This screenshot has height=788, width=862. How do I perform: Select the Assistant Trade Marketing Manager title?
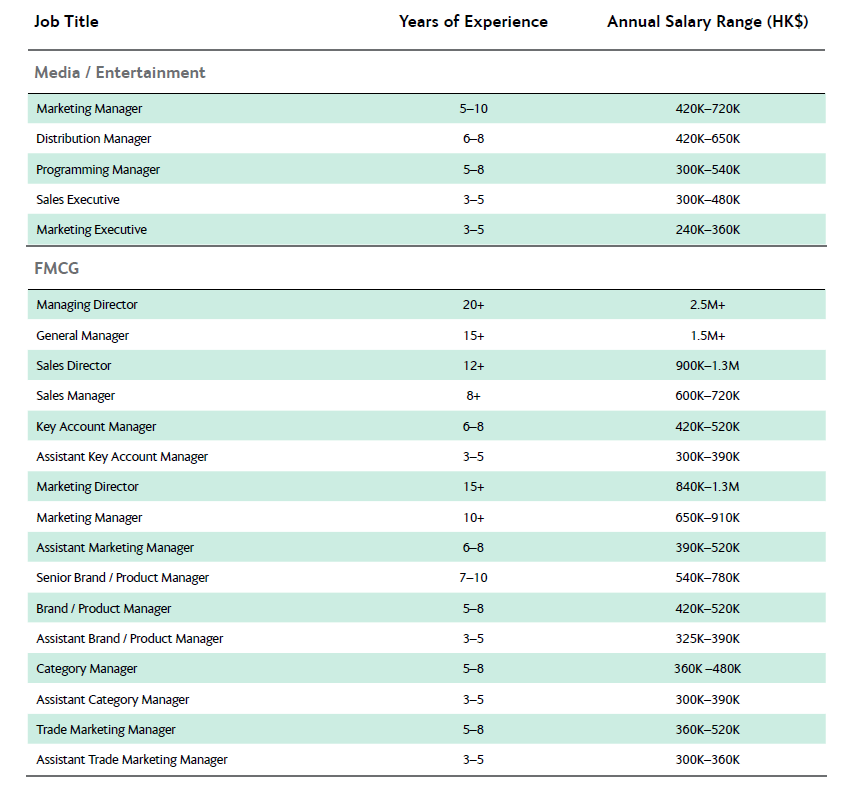tap(132, 760)
